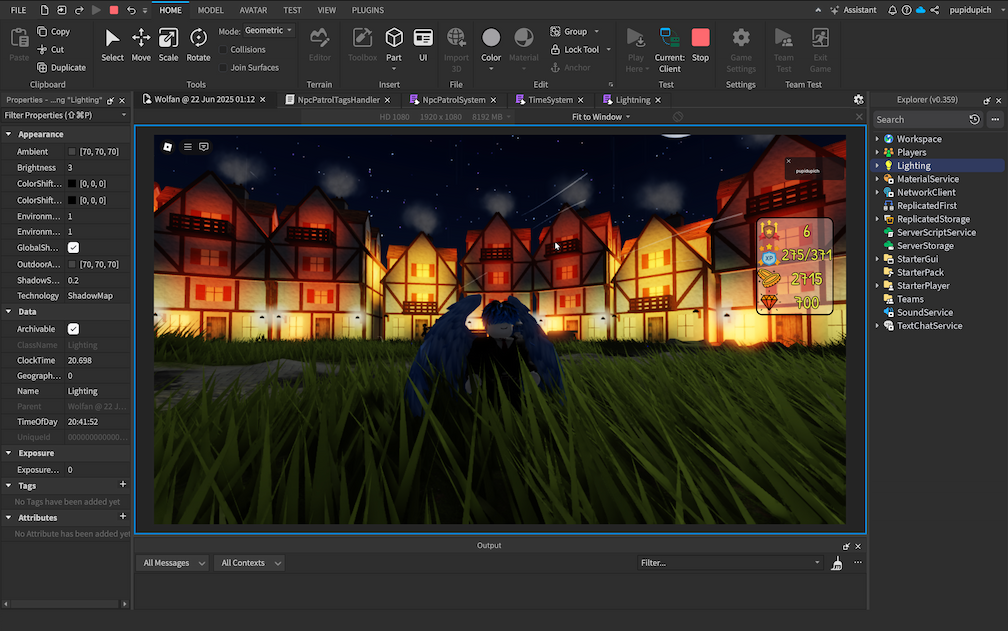The image size is (1008, 631).
Task: Select ServerScriptService in Explorer
Action: pos(936,233)
